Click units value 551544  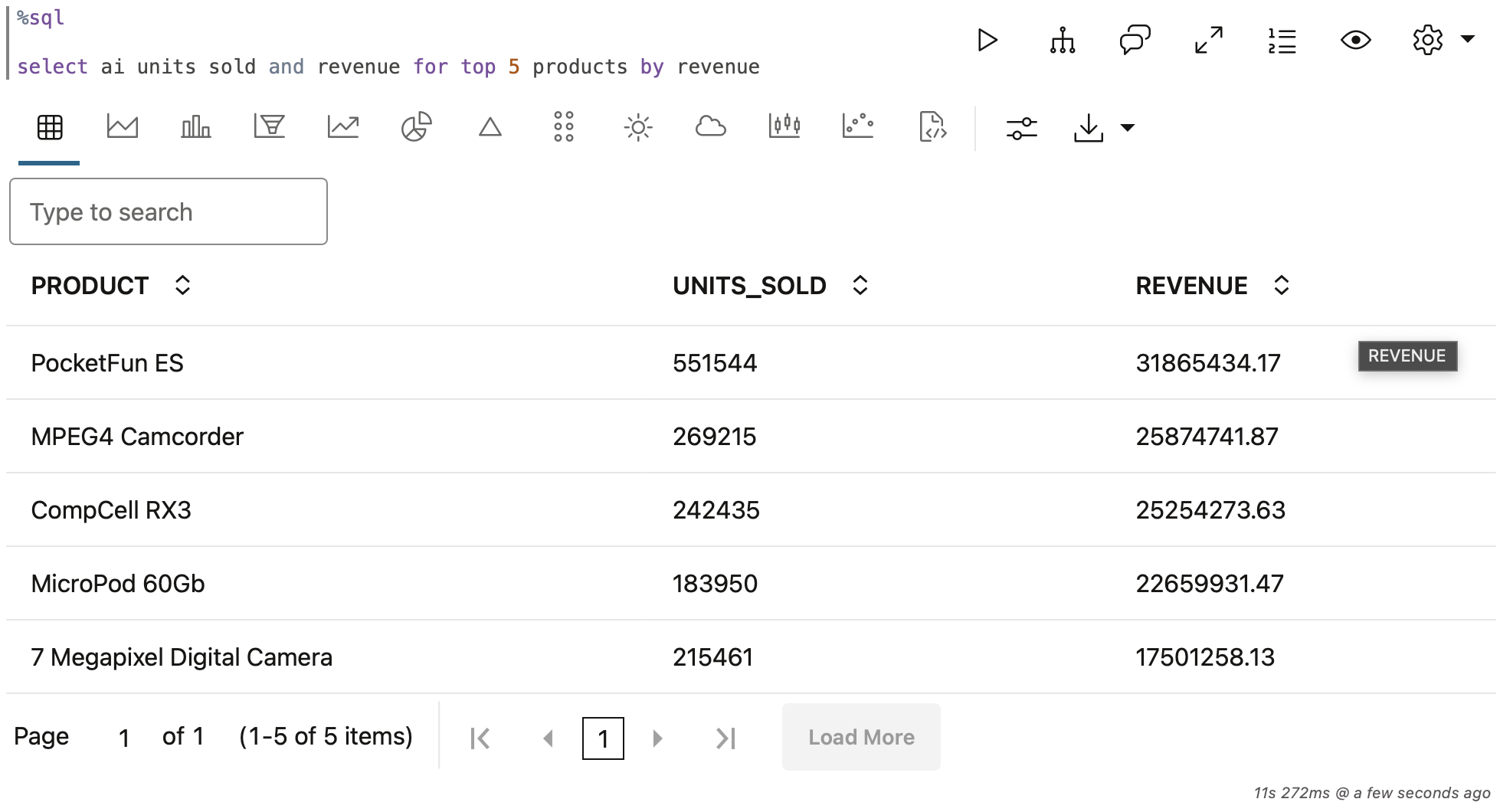715,363
